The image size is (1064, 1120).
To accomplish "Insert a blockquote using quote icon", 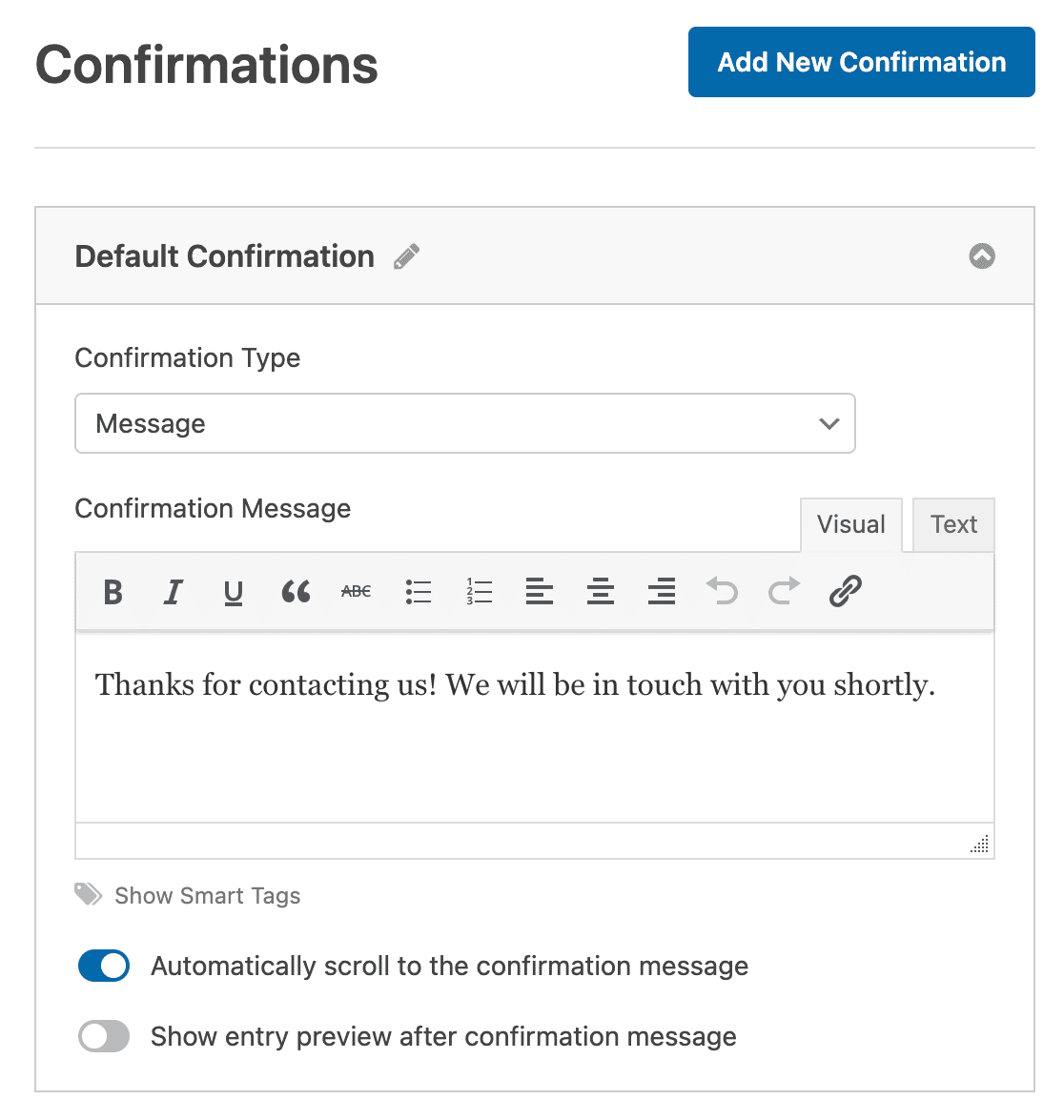I will coord(296,591).
